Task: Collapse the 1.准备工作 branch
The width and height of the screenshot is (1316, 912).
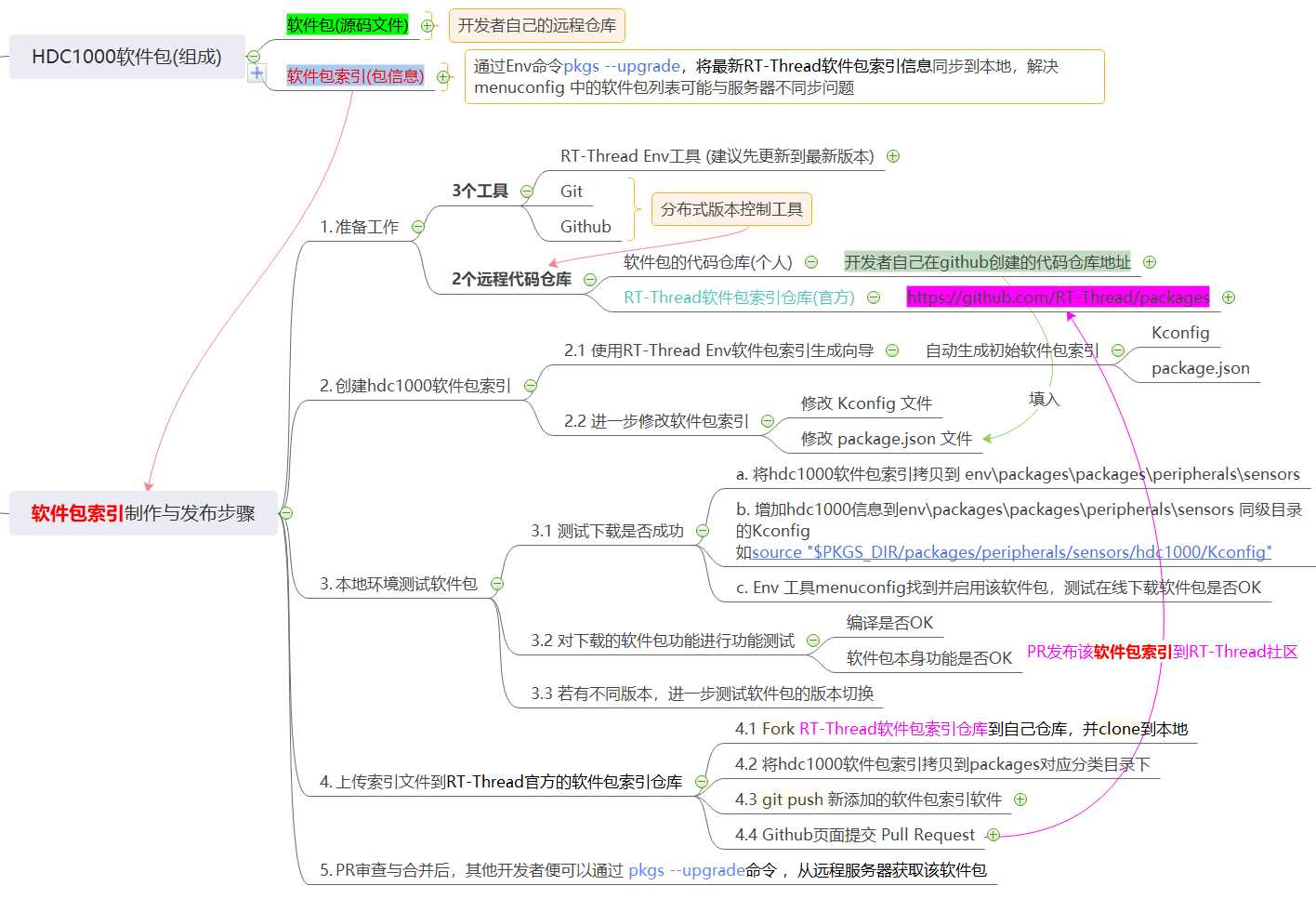Action: coord(418,227)
